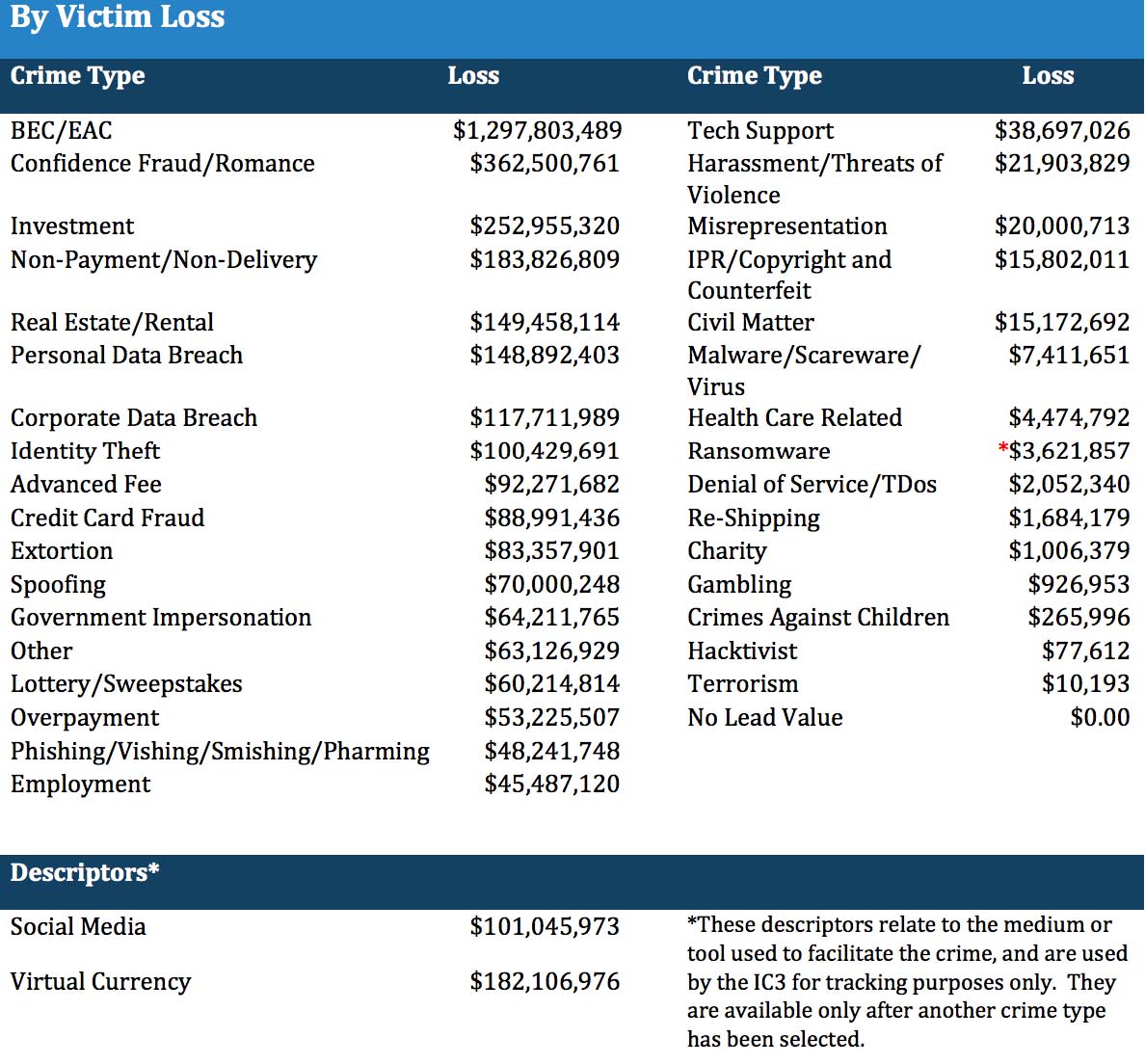
Task: Select the No Lead Value $0.00 amount
Action: 1100,718
